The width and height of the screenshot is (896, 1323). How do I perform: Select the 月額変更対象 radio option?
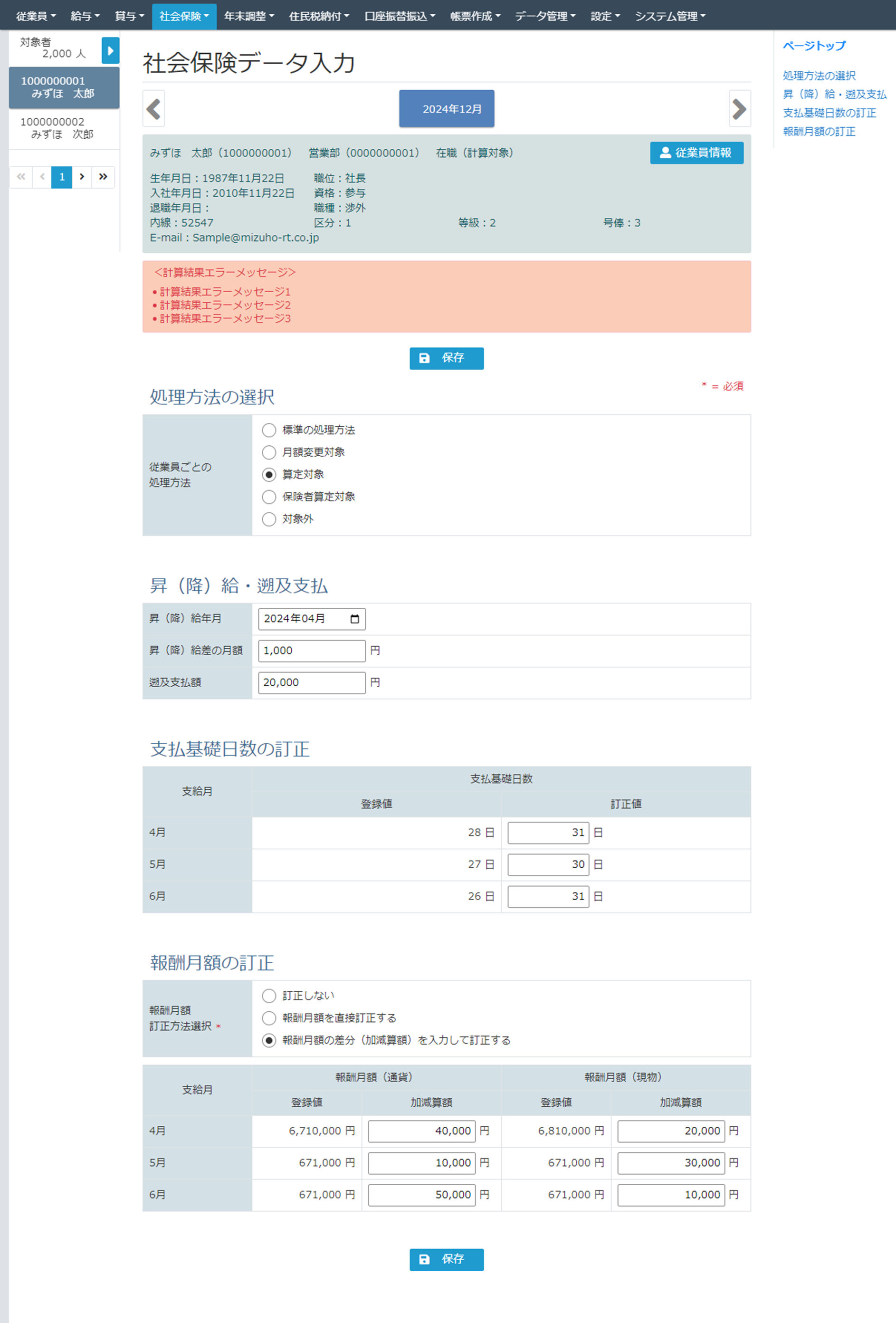pos(269,452)
